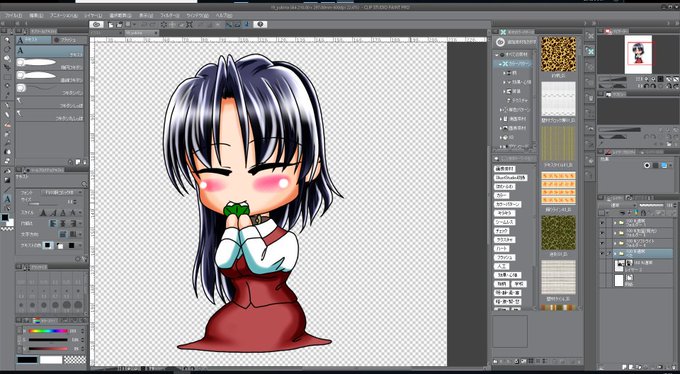
Task: Toggle the first snap button in command bar
Action: (229, 25)
